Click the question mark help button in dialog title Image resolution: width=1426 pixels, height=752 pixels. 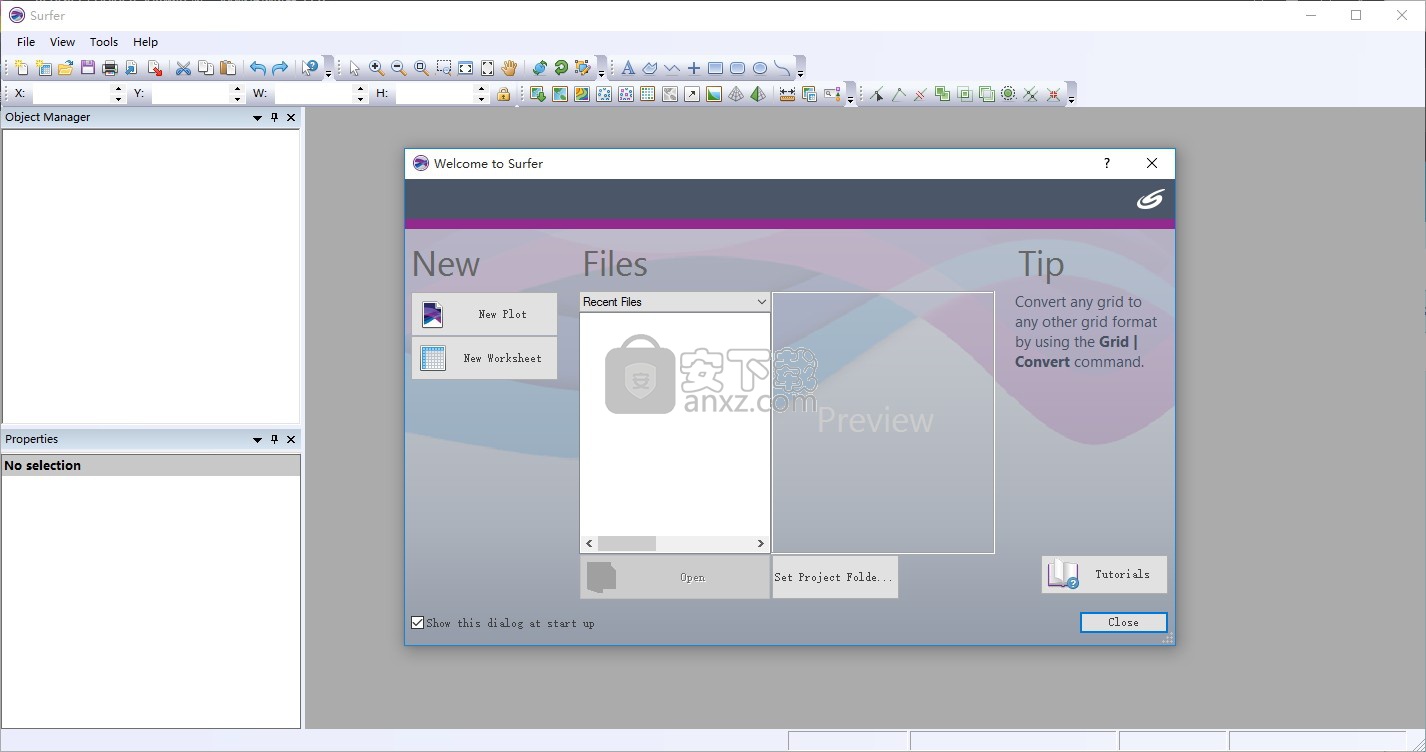(x=1107, y=163)
